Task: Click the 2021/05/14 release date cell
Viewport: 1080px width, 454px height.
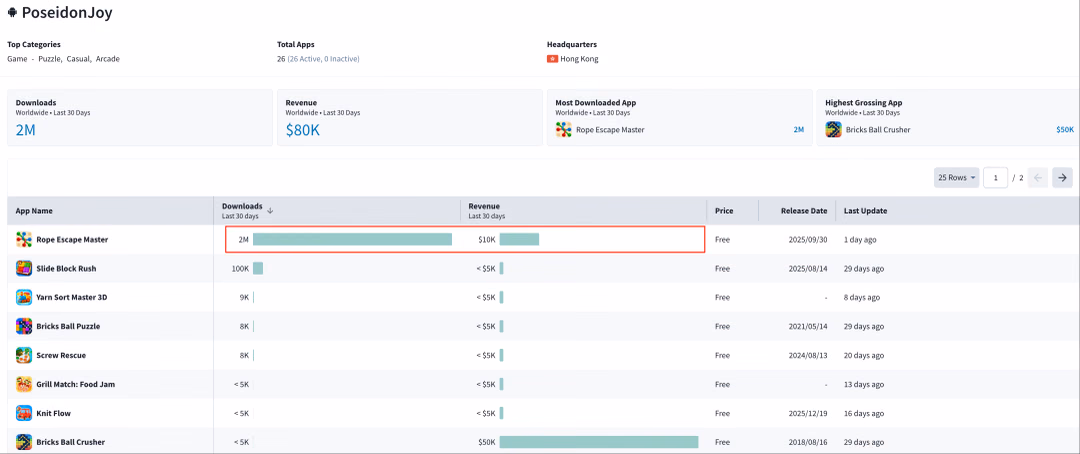Action: 808,326
